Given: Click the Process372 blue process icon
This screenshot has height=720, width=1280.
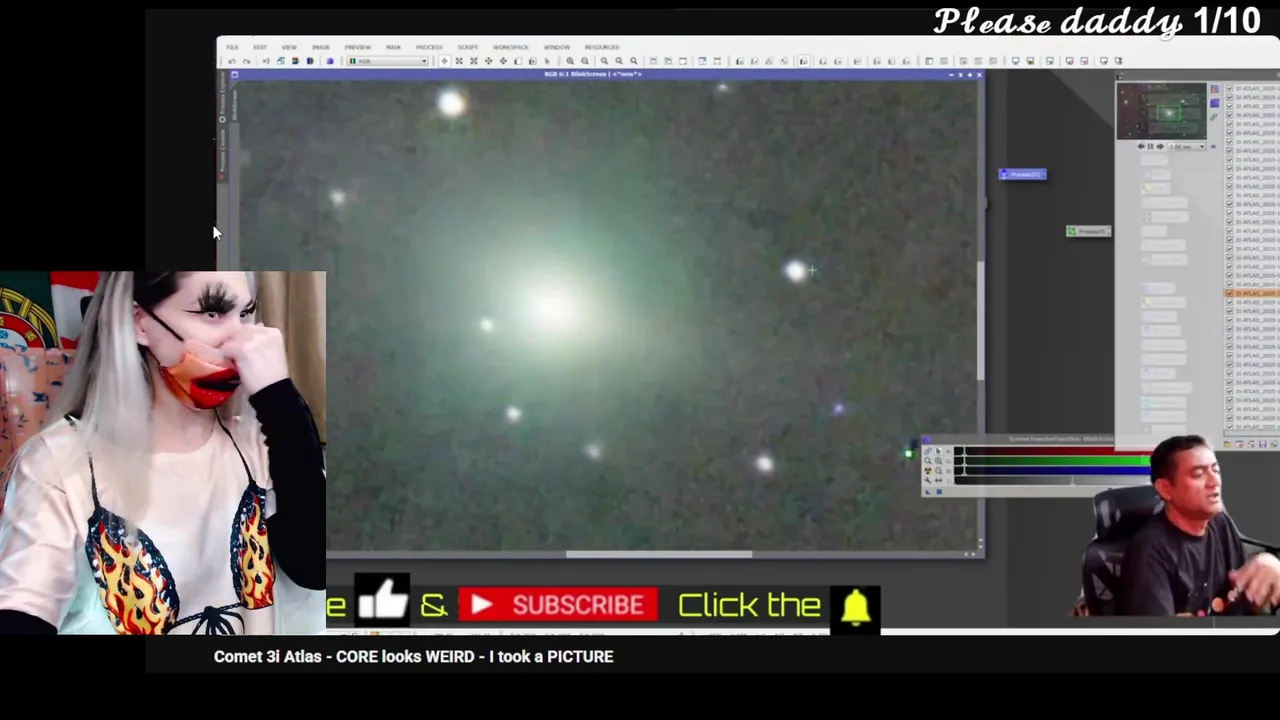Looking at the screenshot, I should (x=1022, y=174).
